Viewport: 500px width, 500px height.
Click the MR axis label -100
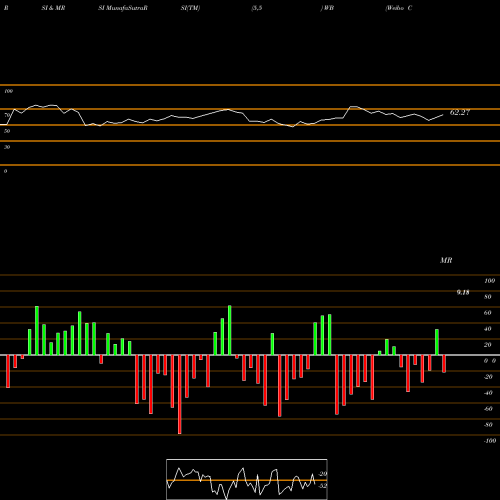pos(490,441)
